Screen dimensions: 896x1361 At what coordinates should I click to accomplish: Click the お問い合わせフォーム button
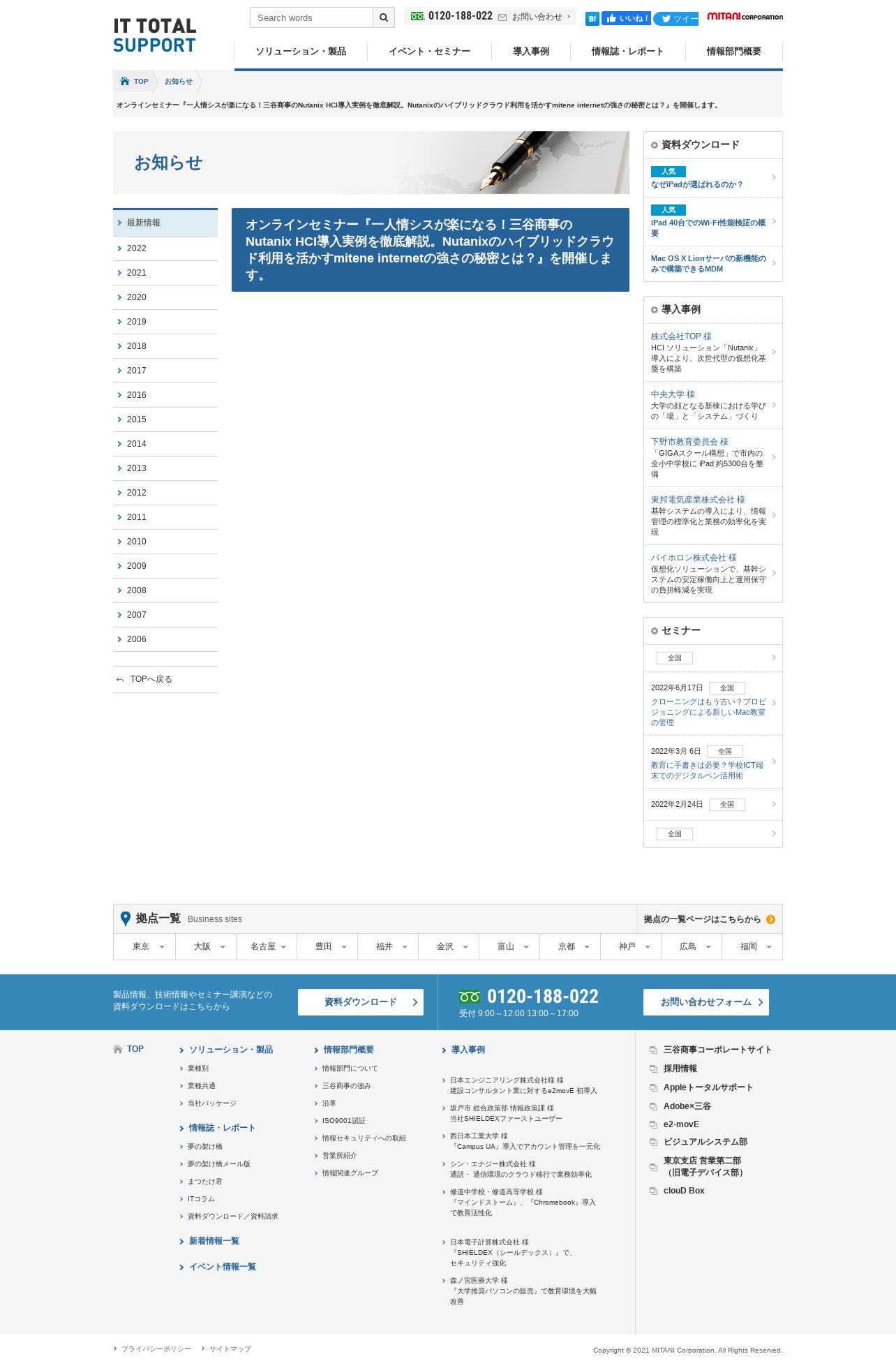point(706,1002)
